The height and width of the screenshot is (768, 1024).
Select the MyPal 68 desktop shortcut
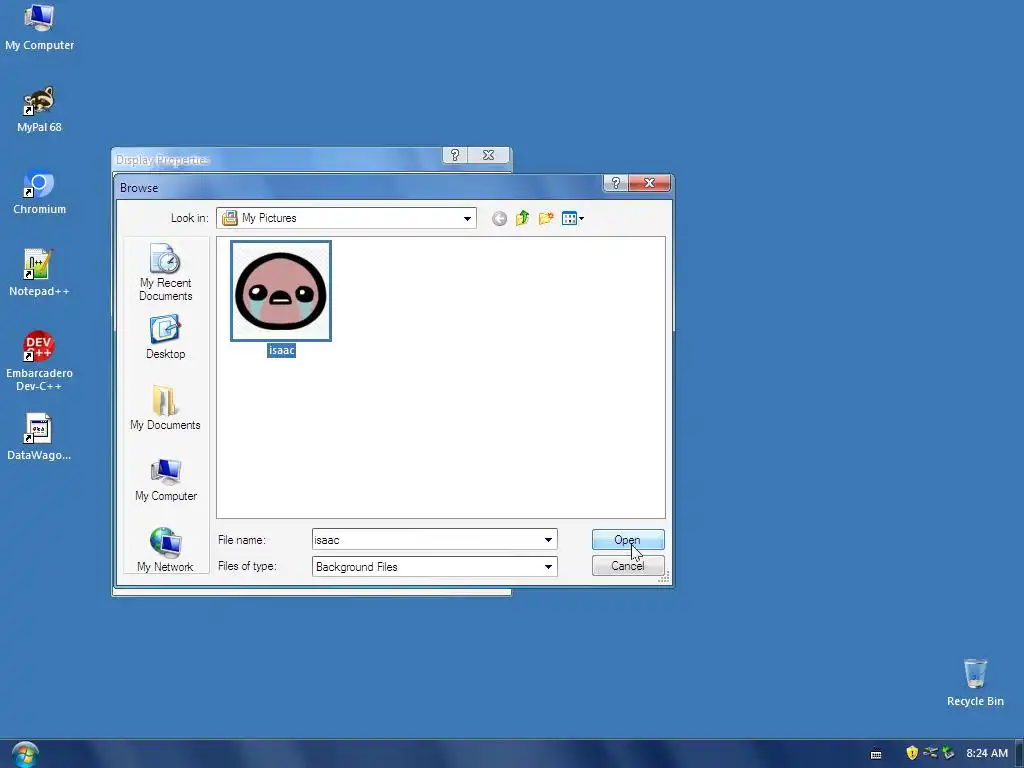pyautogui.click(x=39, y=110)
